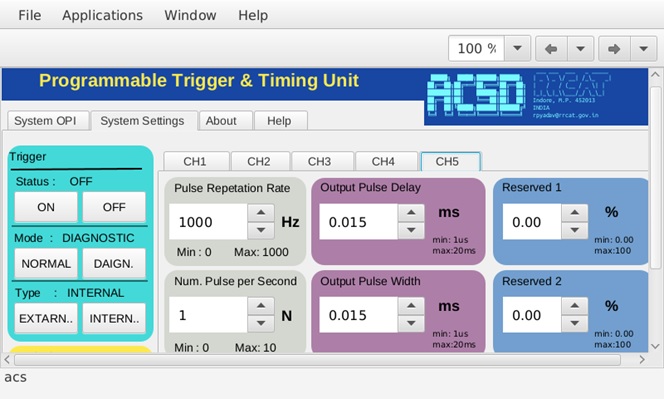Click the Num. Pulse per Second field
The width and height of the screenshot is (664, 399).
(x=208, y=315)
